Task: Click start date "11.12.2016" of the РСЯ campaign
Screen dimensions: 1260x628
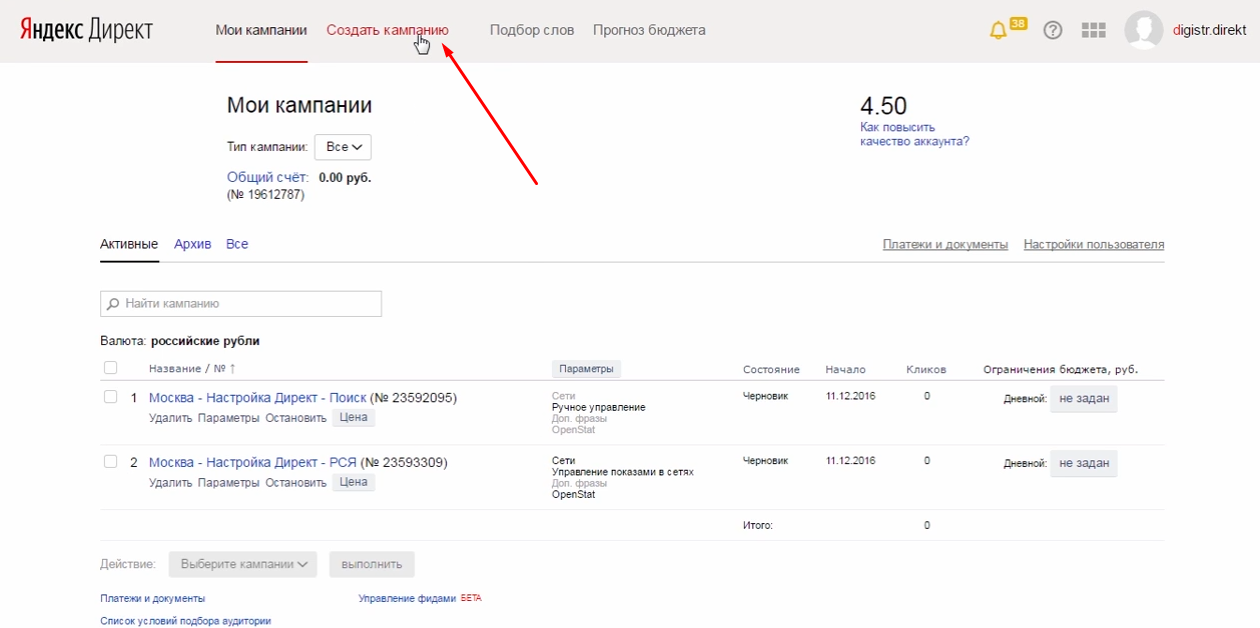Action: click(851, 461)
